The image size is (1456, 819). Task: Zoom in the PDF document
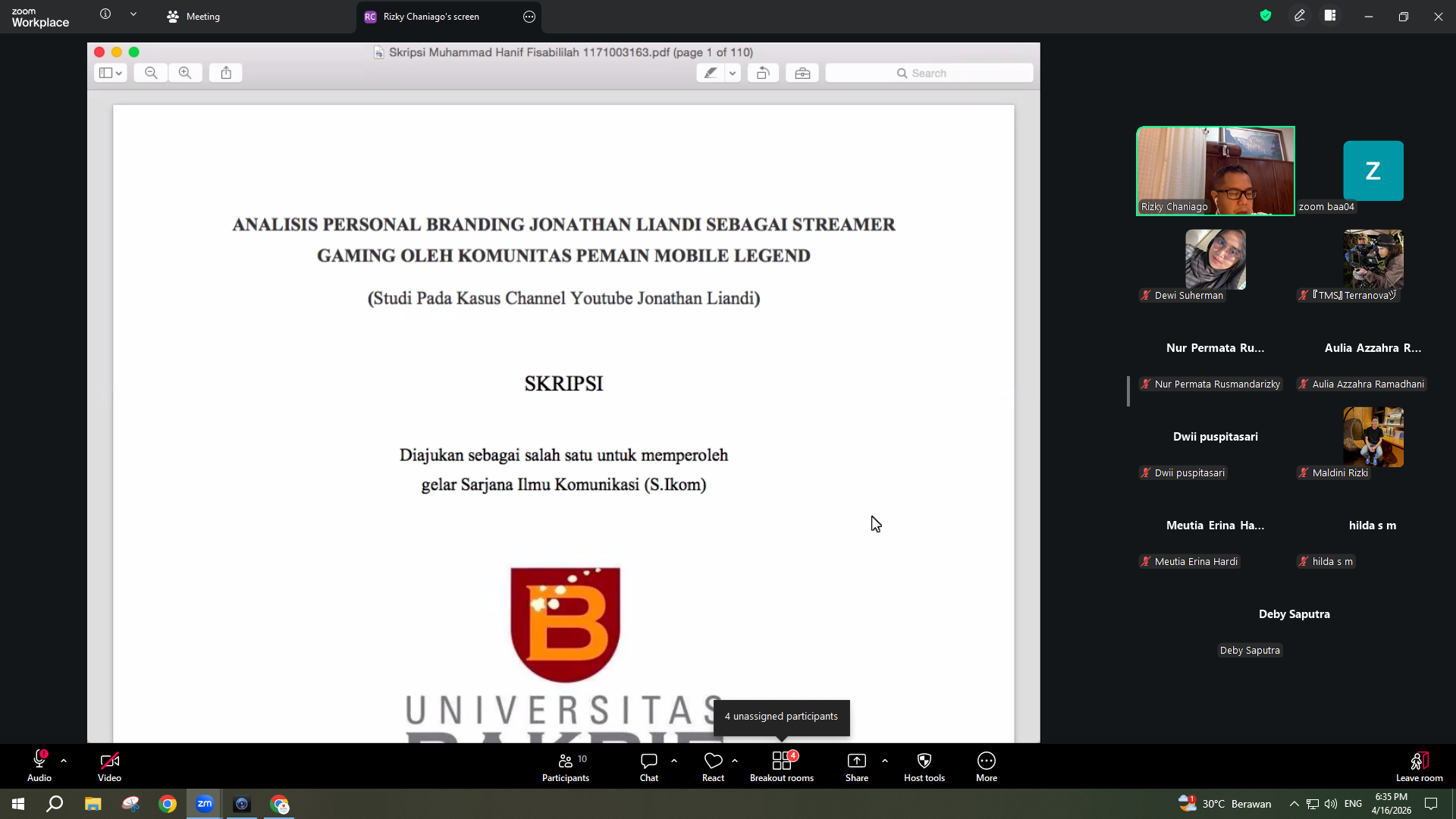click(185, 73)
